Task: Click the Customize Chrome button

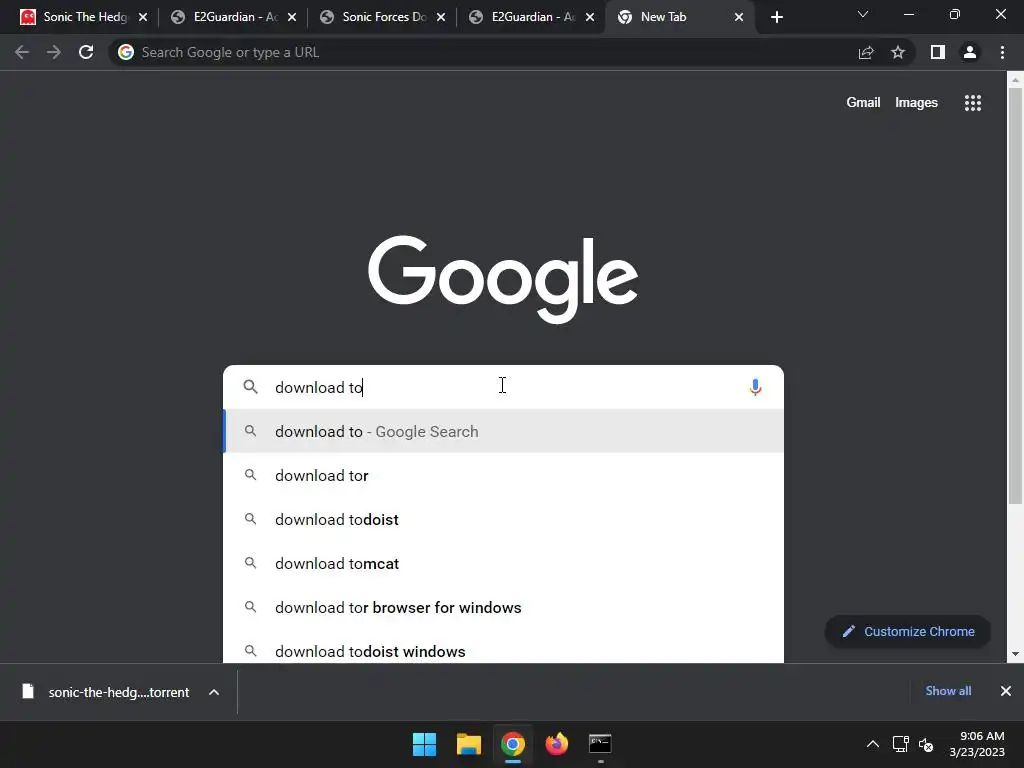Action: [x=908, y=632]
